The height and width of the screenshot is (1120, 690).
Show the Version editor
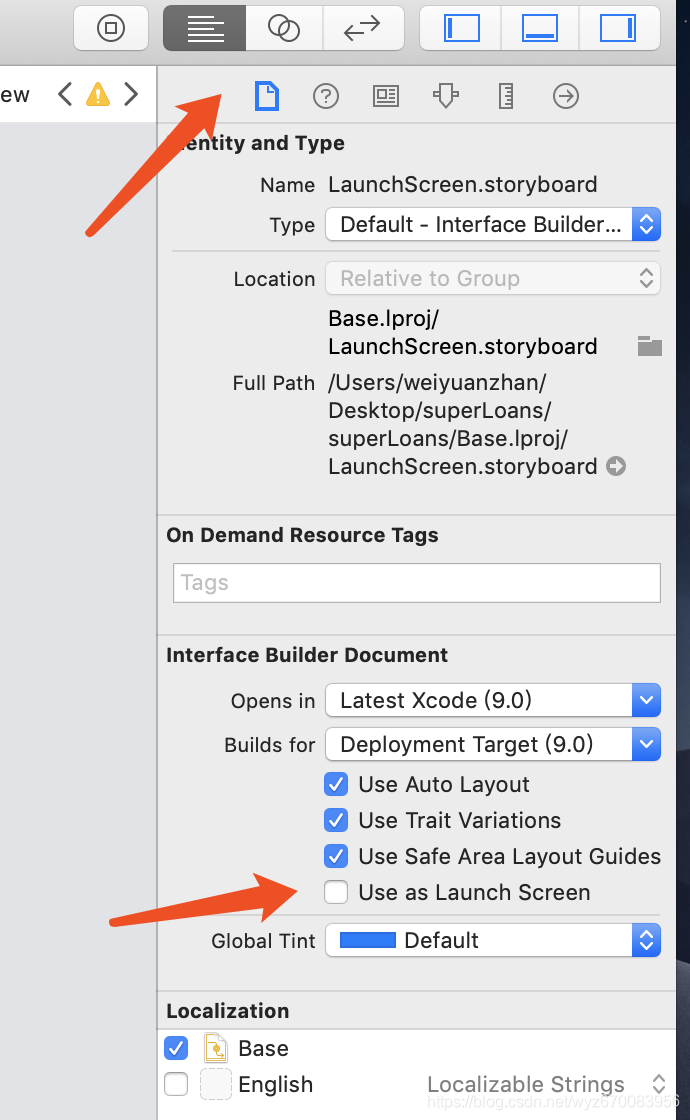[x=363, y=29]
